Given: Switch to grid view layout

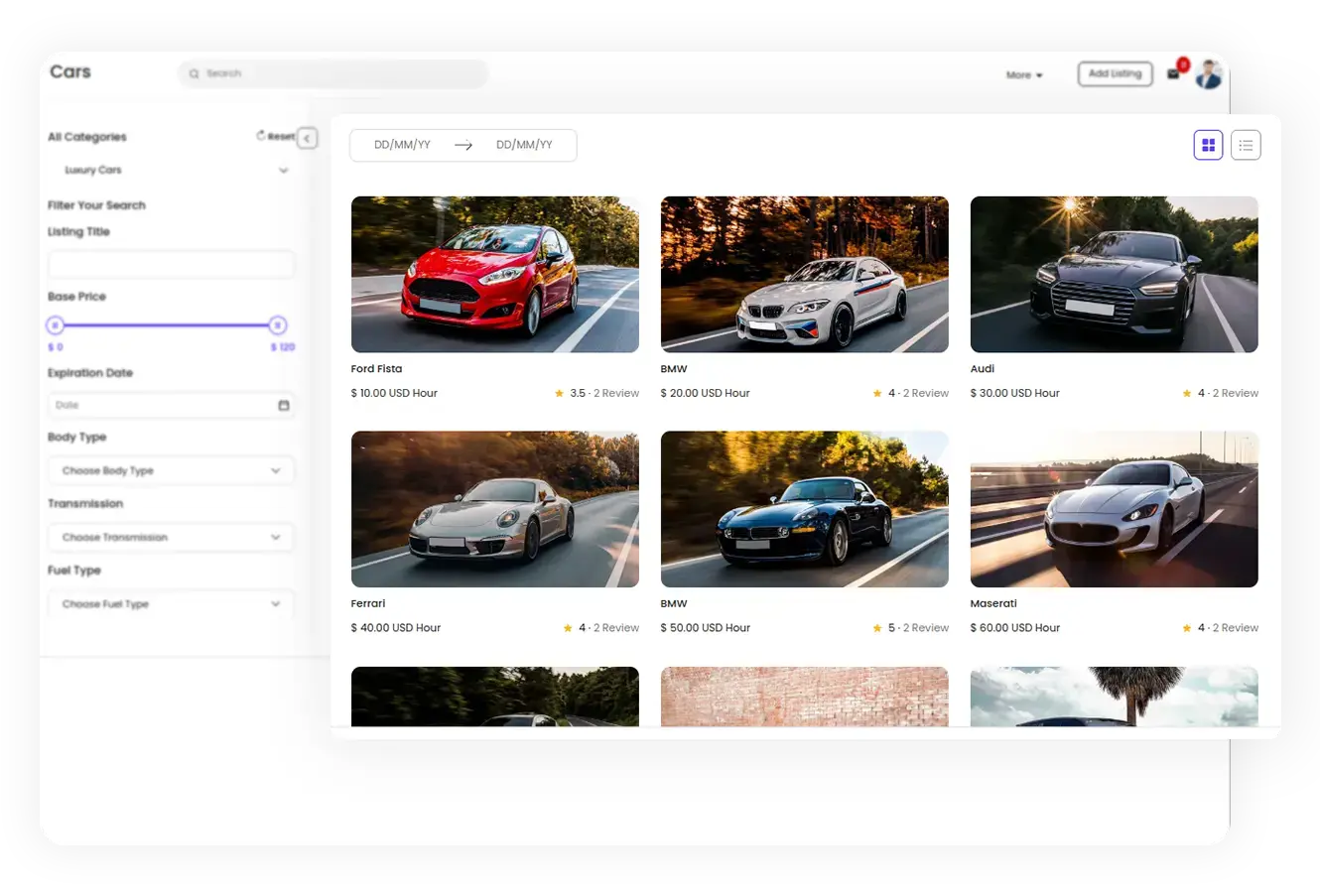Looking at the screenshot, I should (1208, 145).
